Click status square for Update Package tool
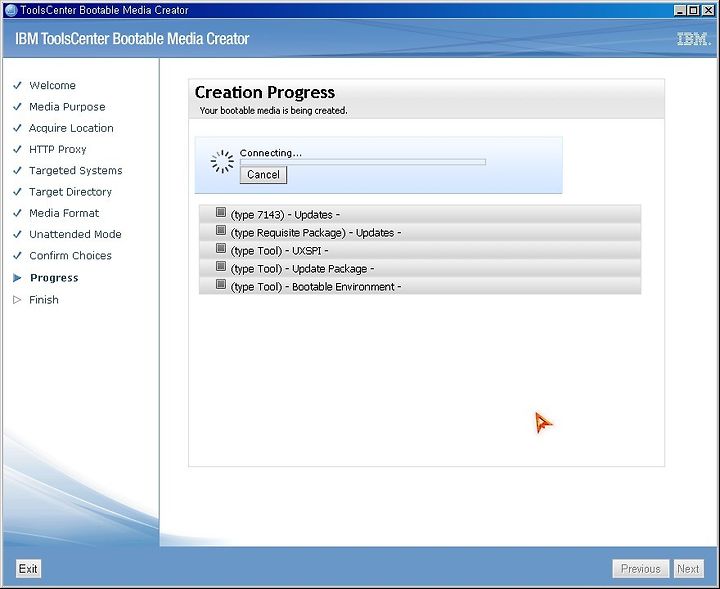This screenshot has height=589, width=720. [221, 266]
